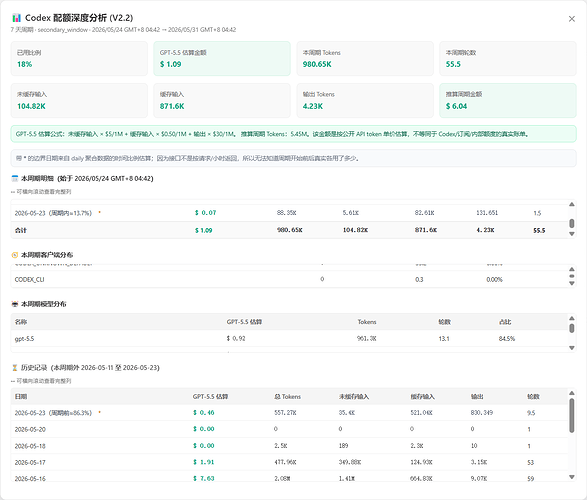587x500 pixels.
Task: Click the bar chart icon beside Codex title
Action: pos(16,18)
